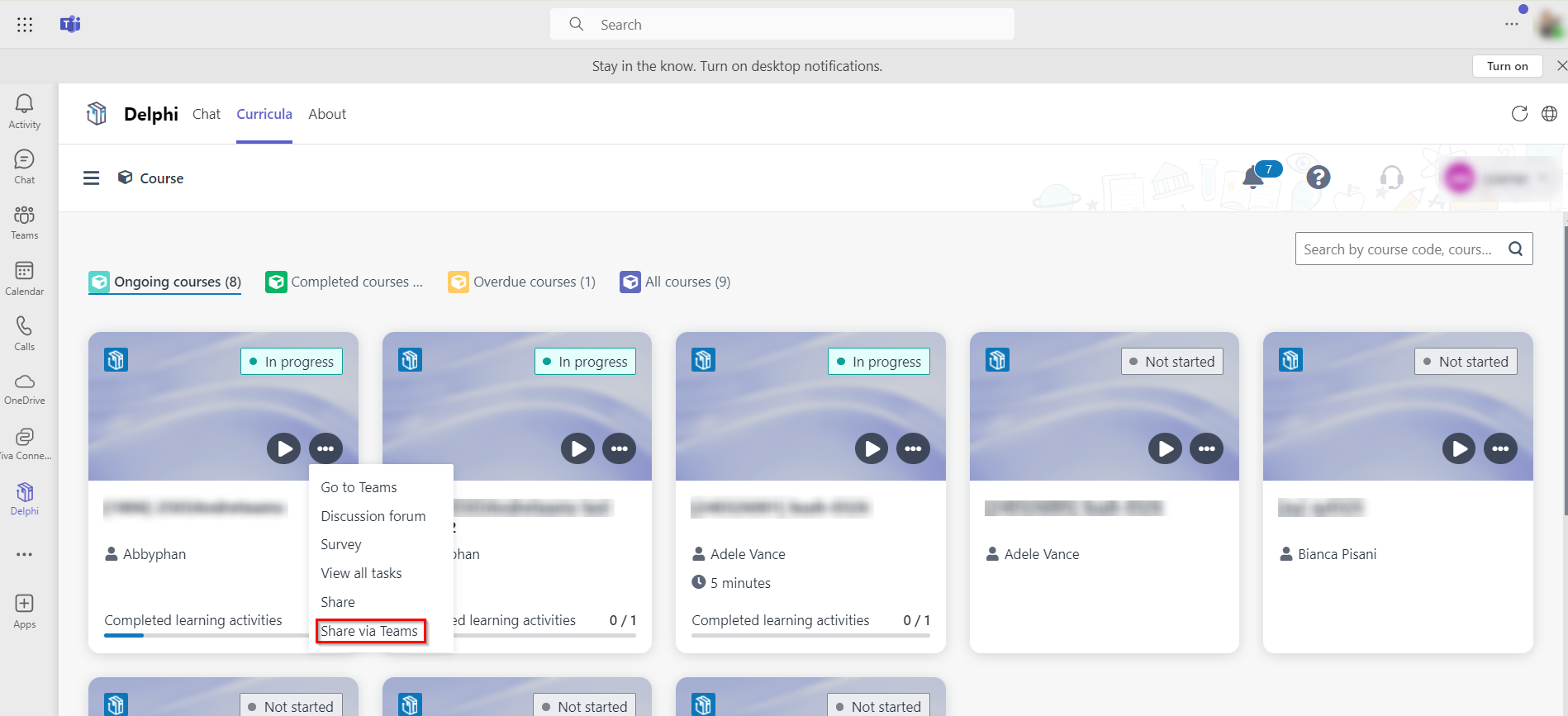This screenshot has height=716, width=1568.
Task: Choose Survey from the context menu
Action: (341, 544)
